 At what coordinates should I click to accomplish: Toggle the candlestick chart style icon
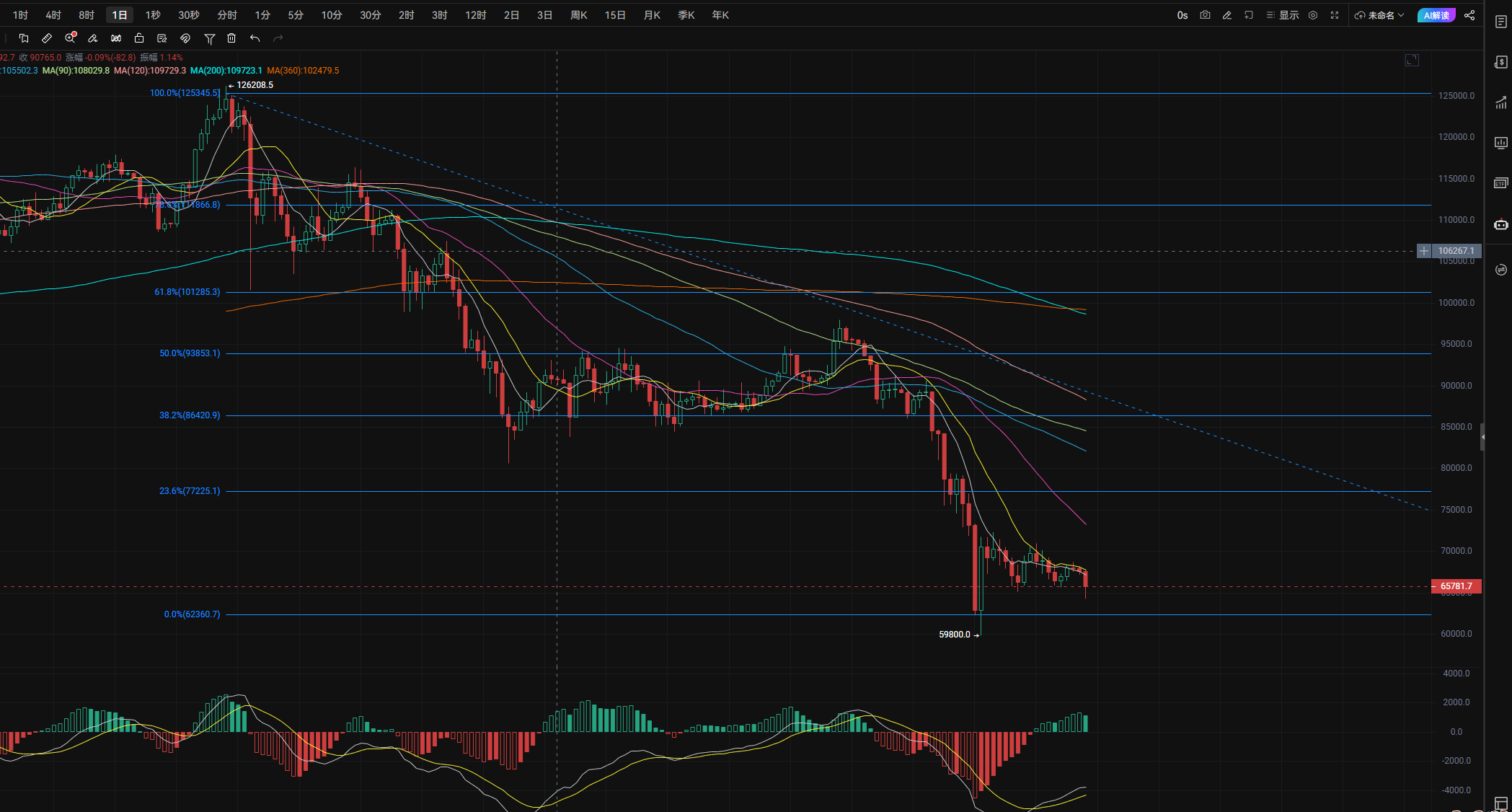tap(116, 38)
